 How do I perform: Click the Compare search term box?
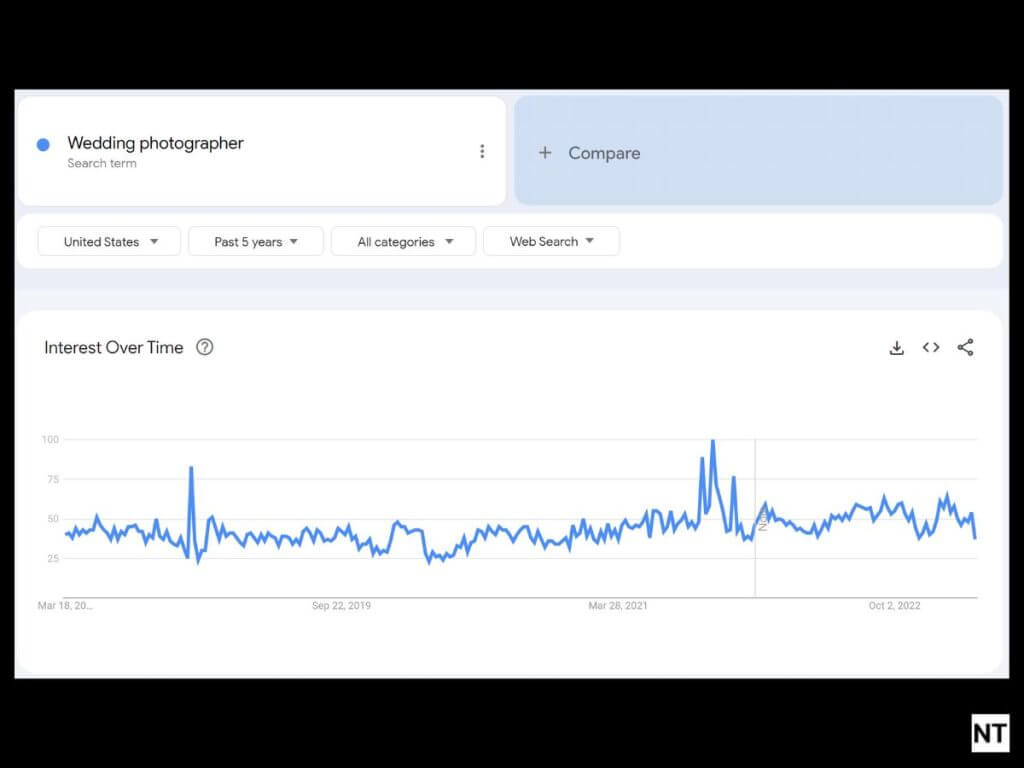758,152
